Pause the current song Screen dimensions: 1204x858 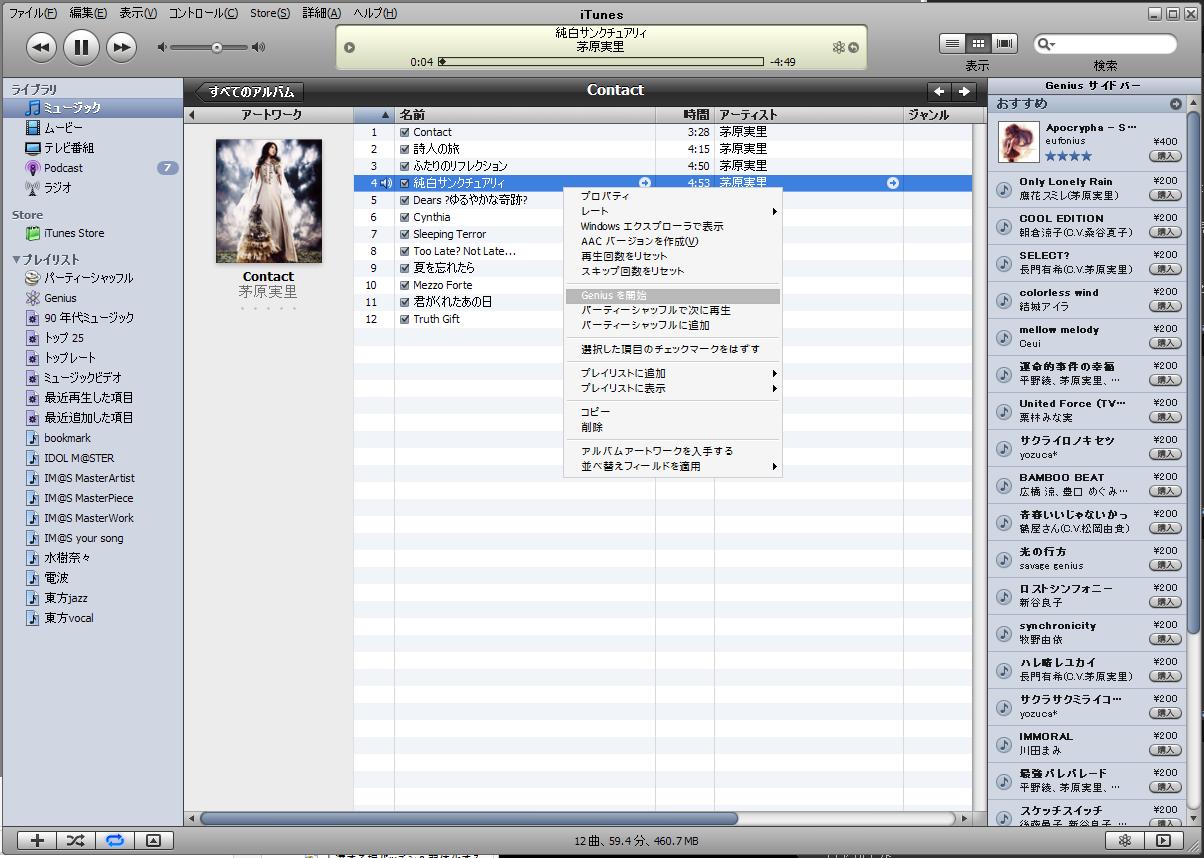click(81, 46)
